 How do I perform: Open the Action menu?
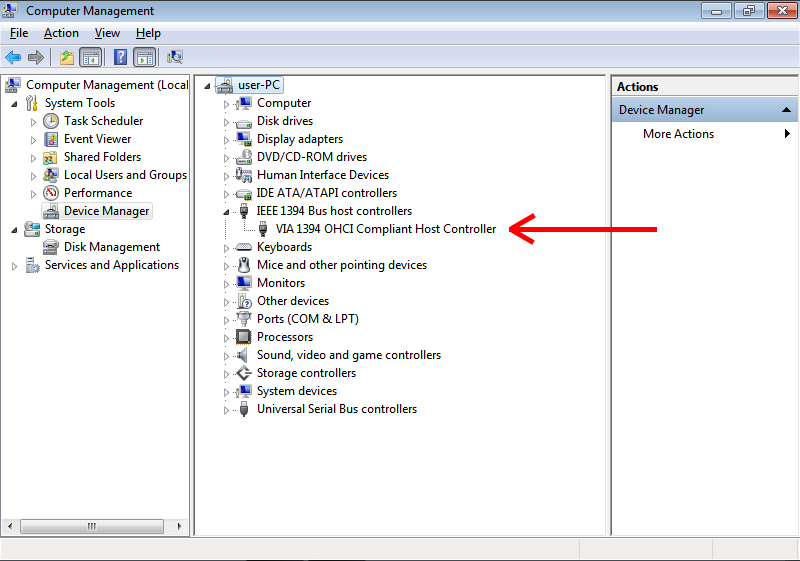(x=61, y=33)
